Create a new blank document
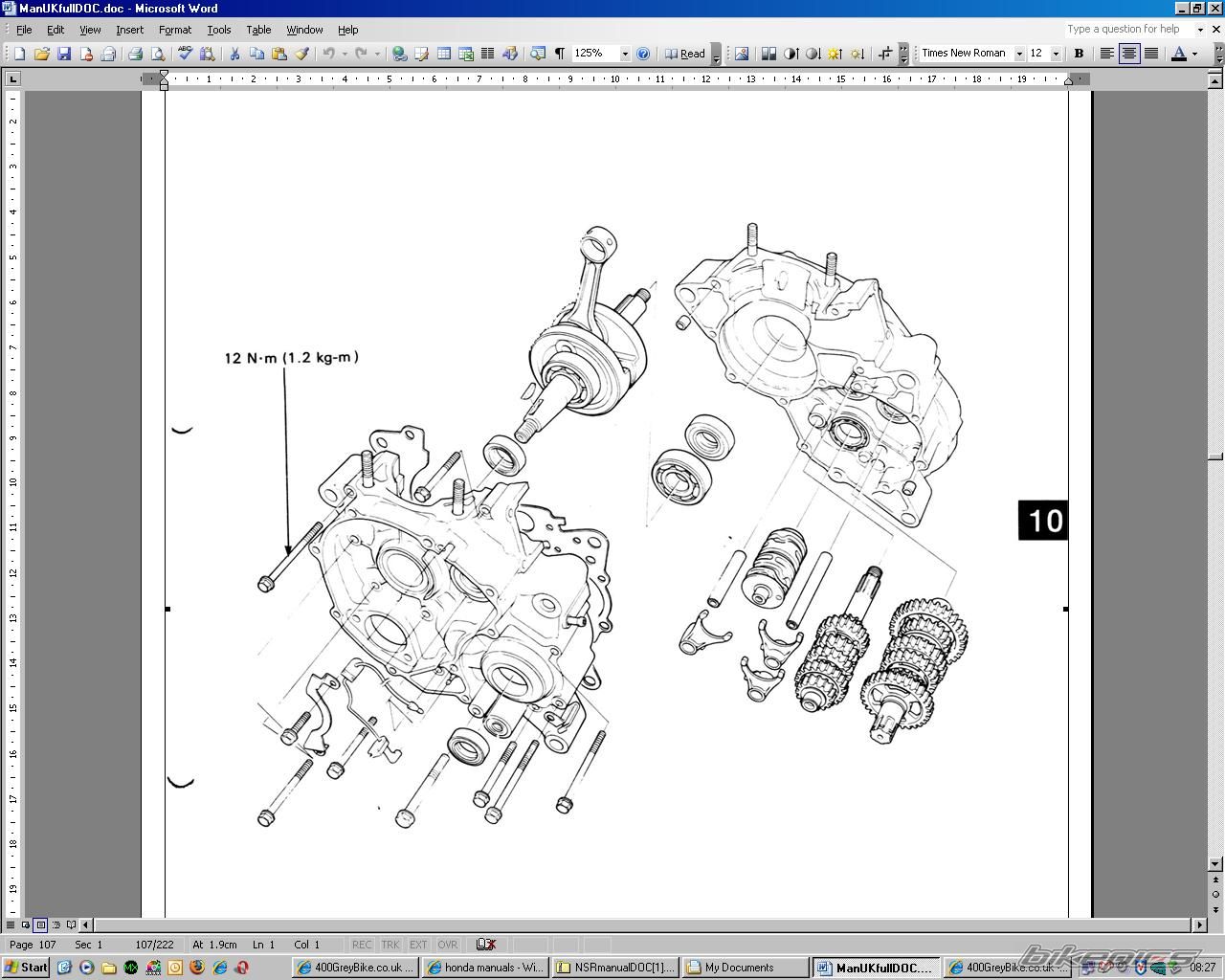Viewport: 1225px width, 980px height. 19,54
